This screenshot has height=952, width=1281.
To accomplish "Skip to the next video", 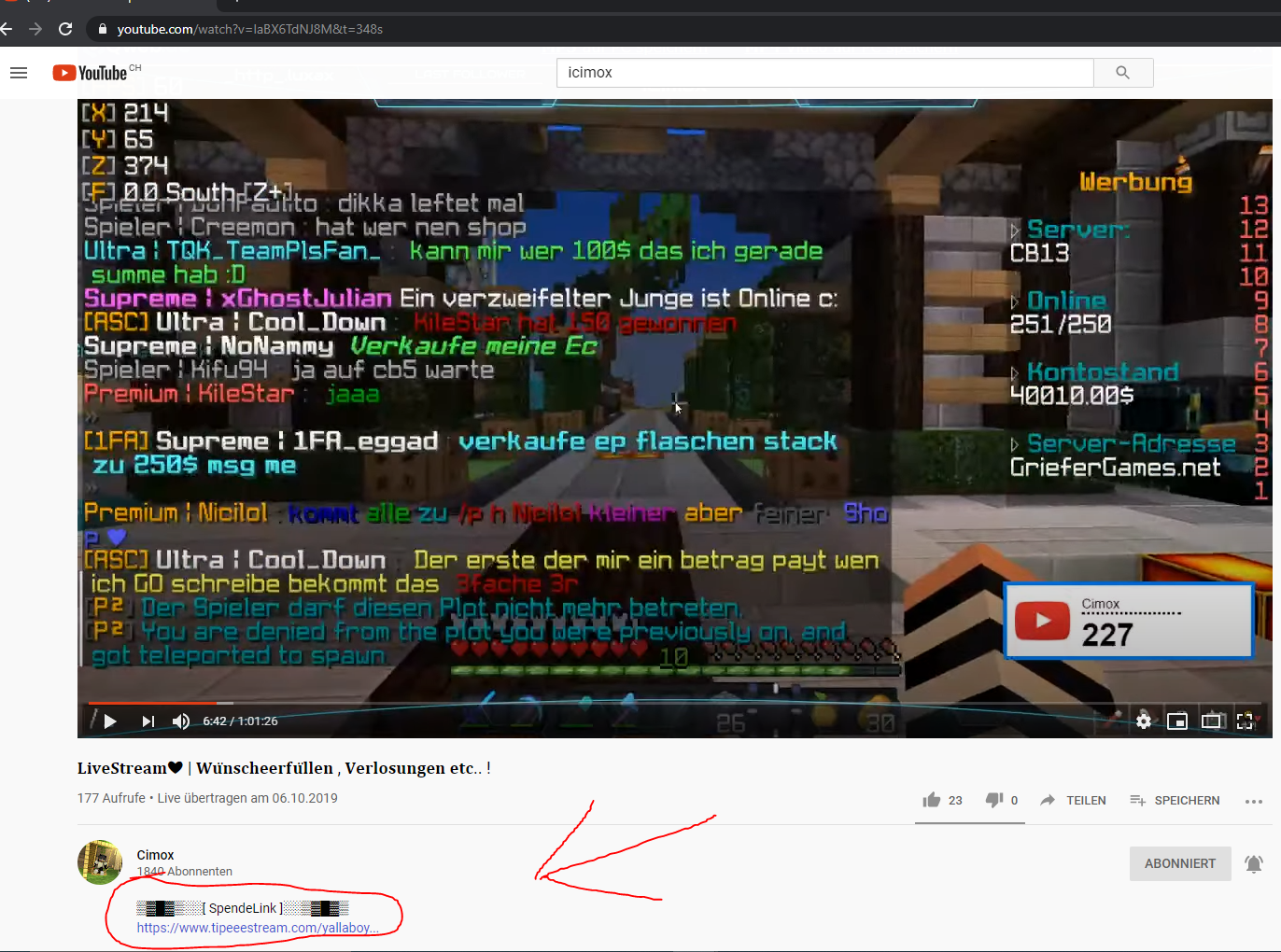I will (x=148, y=721).
